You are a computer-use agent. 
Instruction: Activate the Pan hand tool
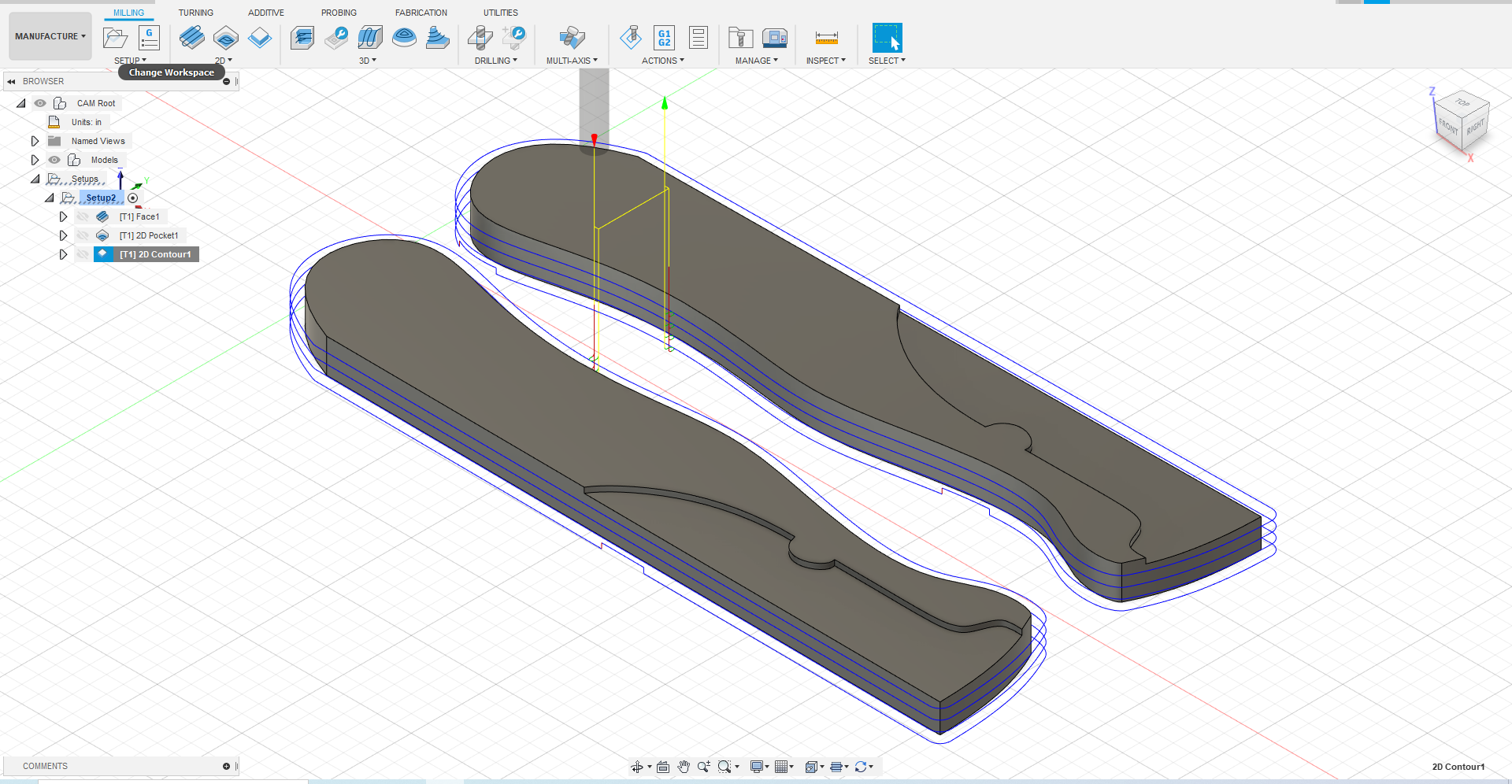684,767
